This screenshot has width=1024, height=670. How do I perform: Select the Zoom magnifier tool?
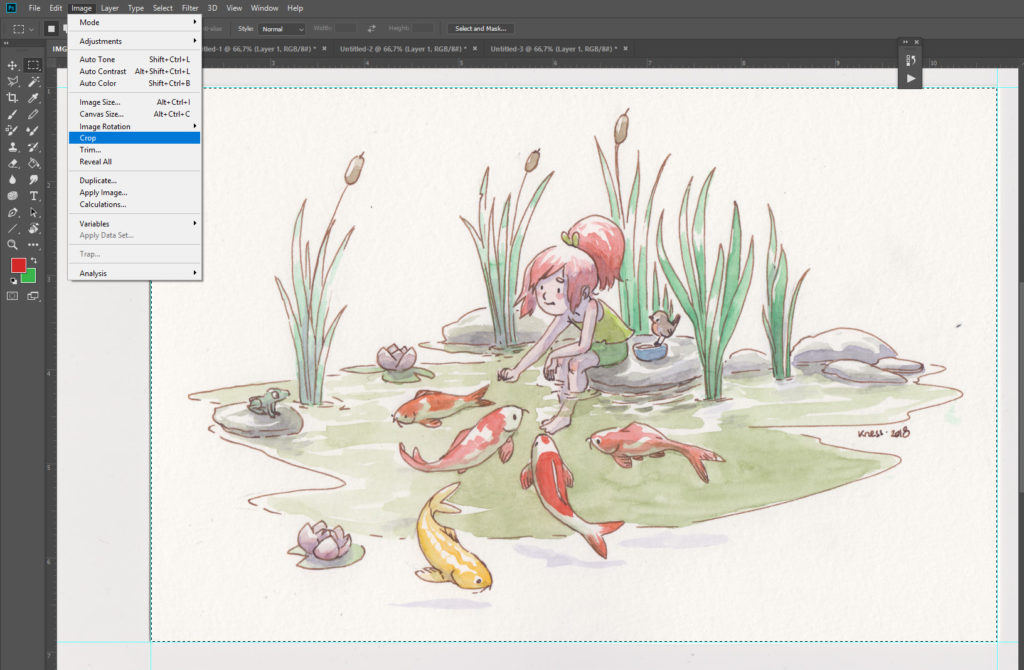[x=13, y=244]
